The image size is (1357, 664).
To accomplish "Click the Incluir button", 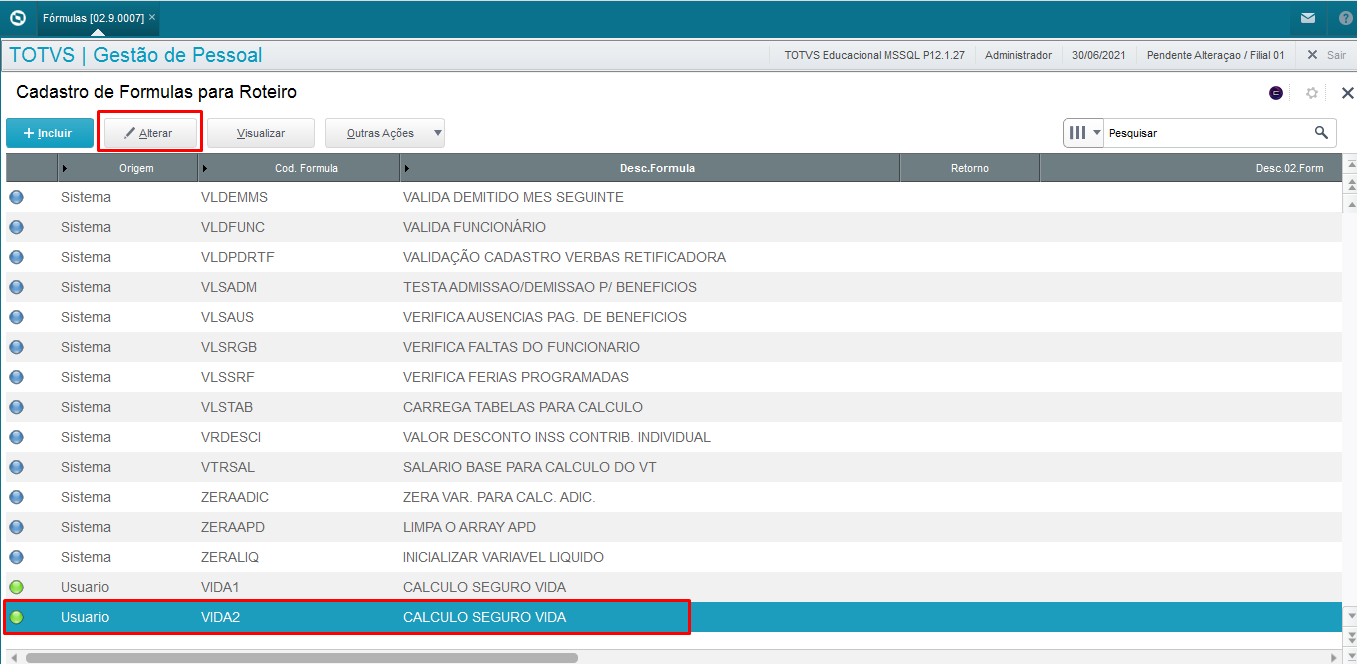I will tap(50, 133).
